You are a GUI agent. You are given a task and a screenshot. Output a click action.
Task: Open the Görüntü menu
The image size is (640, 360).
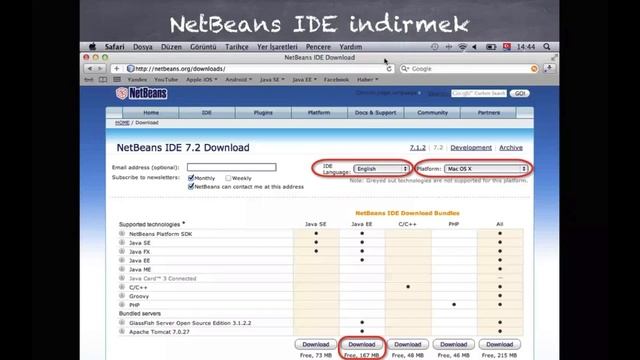[x=203, y=47]
